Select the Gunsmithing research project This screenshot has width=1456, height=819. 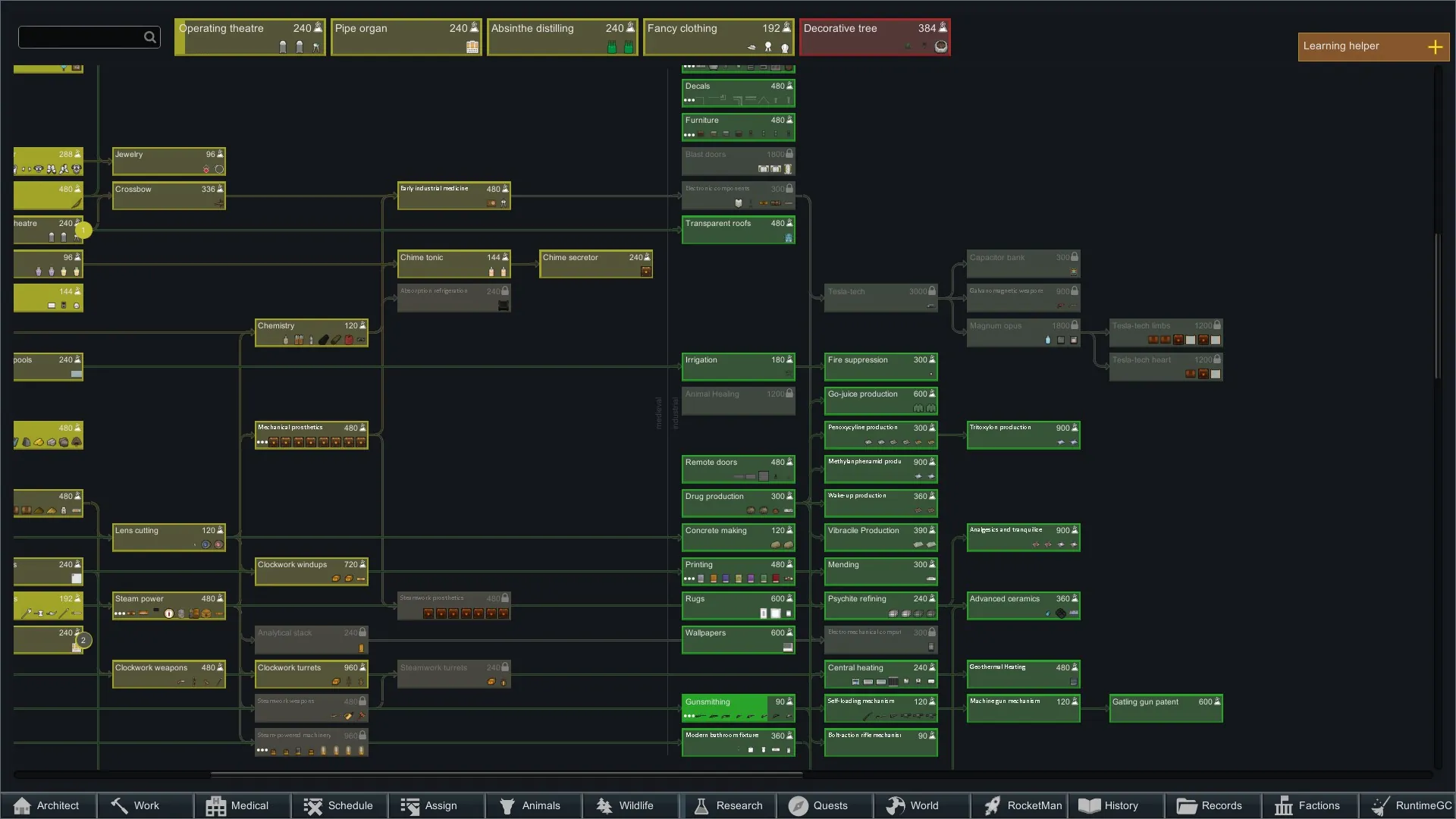tap(737, 708)
